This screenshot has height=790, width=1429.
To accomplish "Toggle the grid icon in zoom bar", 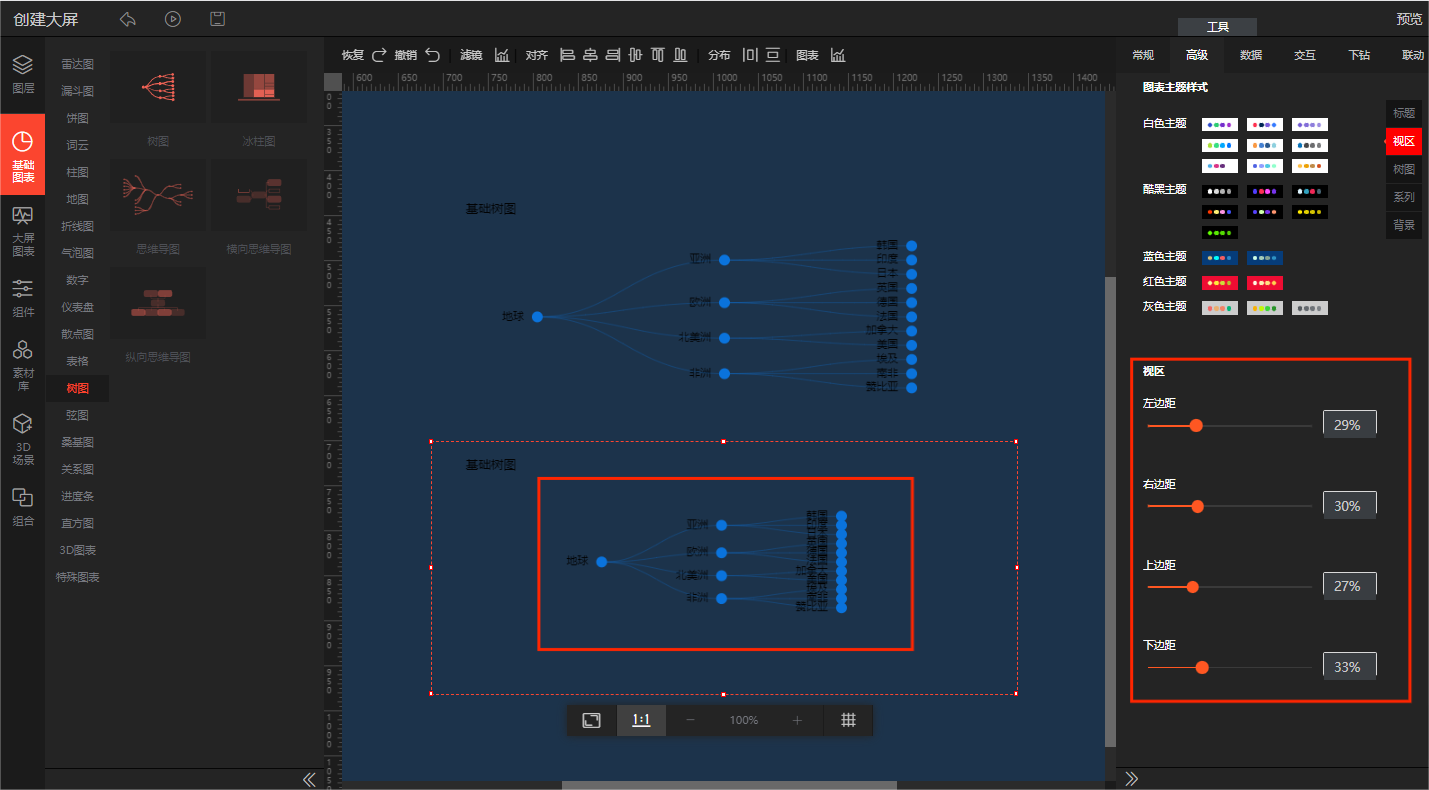I will (x=848, y=720).
